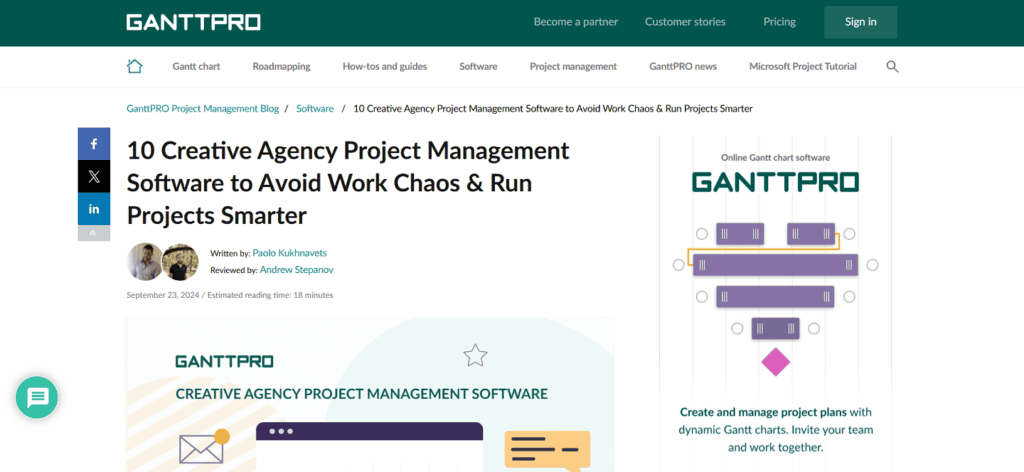Open GanttPRO news category
Screen dimensions: 1024x472
click(682, 66)
